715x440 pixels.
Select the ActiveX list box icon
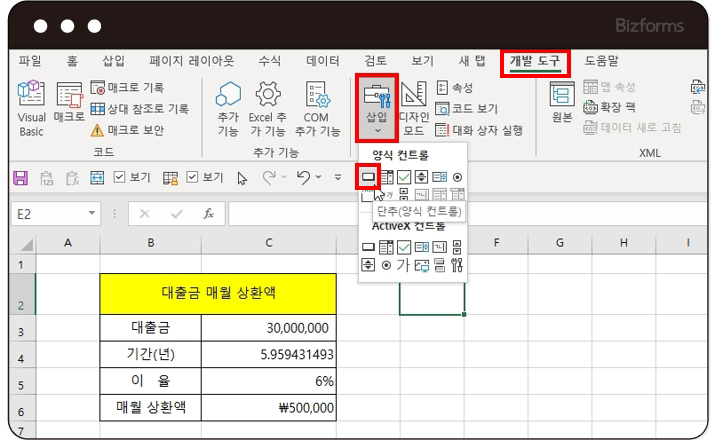coord(422,247)
